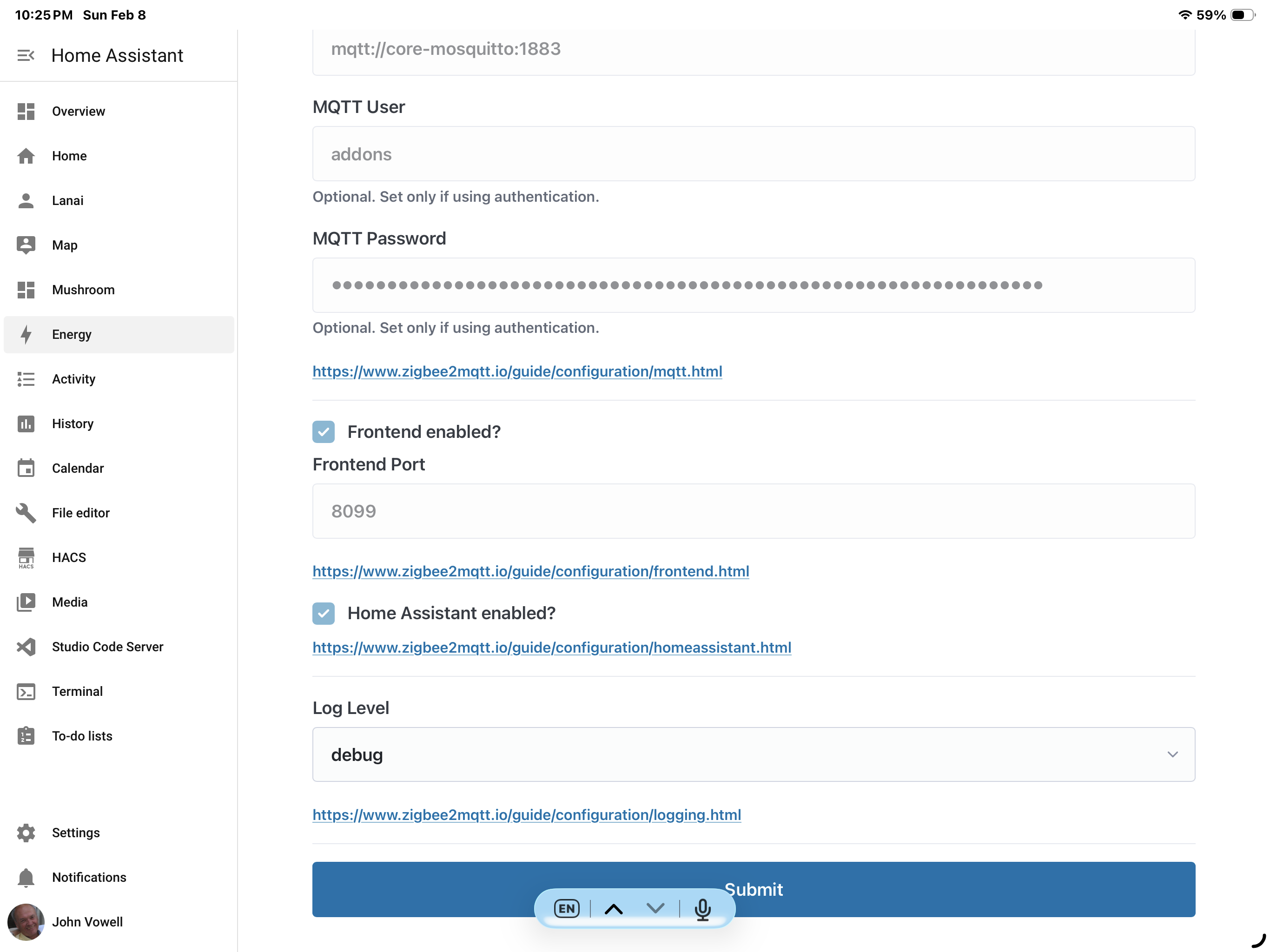Viewport: 1270px width, 952px height.
Task: Open the Settings gear icon
Action: pyautogui.click(x=26, y=833)
